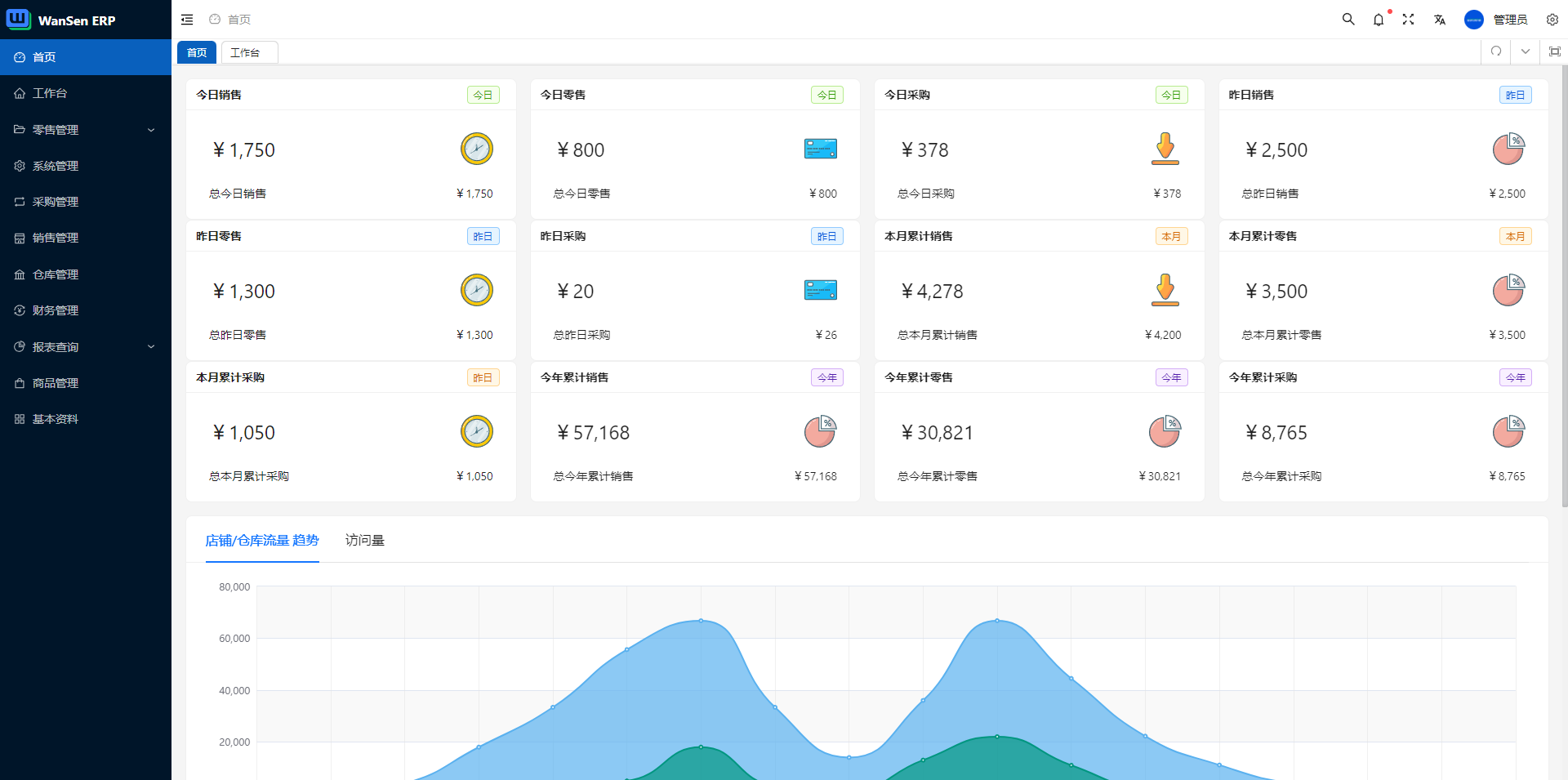The image size is (1568, 780).
Task: Click the clock icon in 今日销售 card
Action: tap(476, 149)
